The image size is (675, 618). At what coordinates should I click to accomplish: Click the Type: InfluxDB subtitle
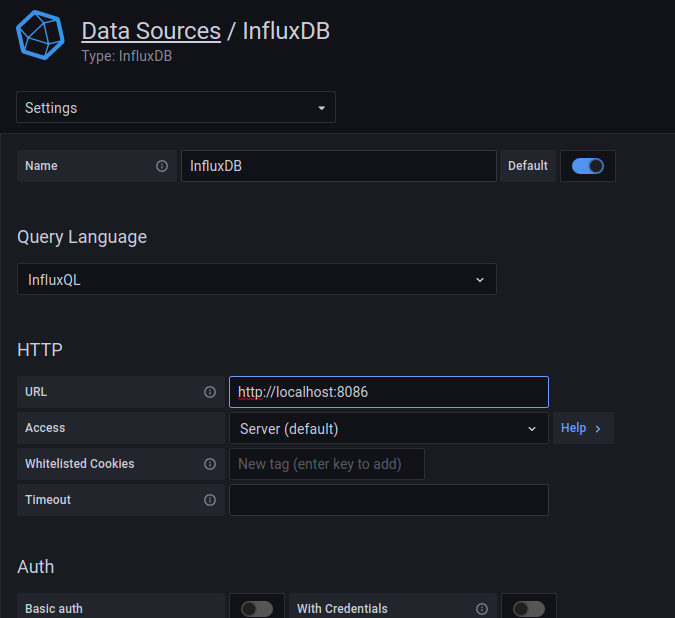(127, 56)
